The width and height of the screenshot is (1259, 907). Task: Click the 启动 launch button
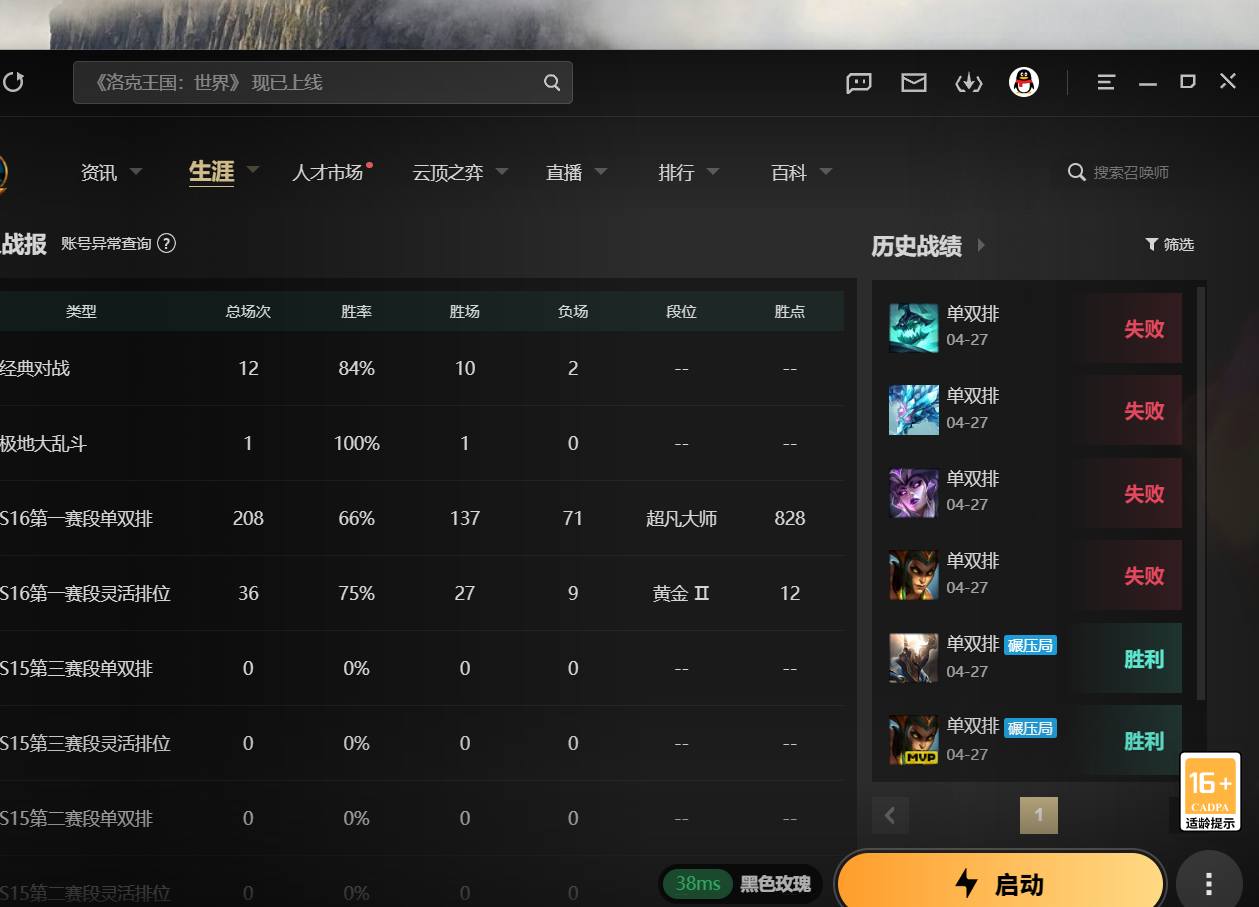pos(1000,882)
